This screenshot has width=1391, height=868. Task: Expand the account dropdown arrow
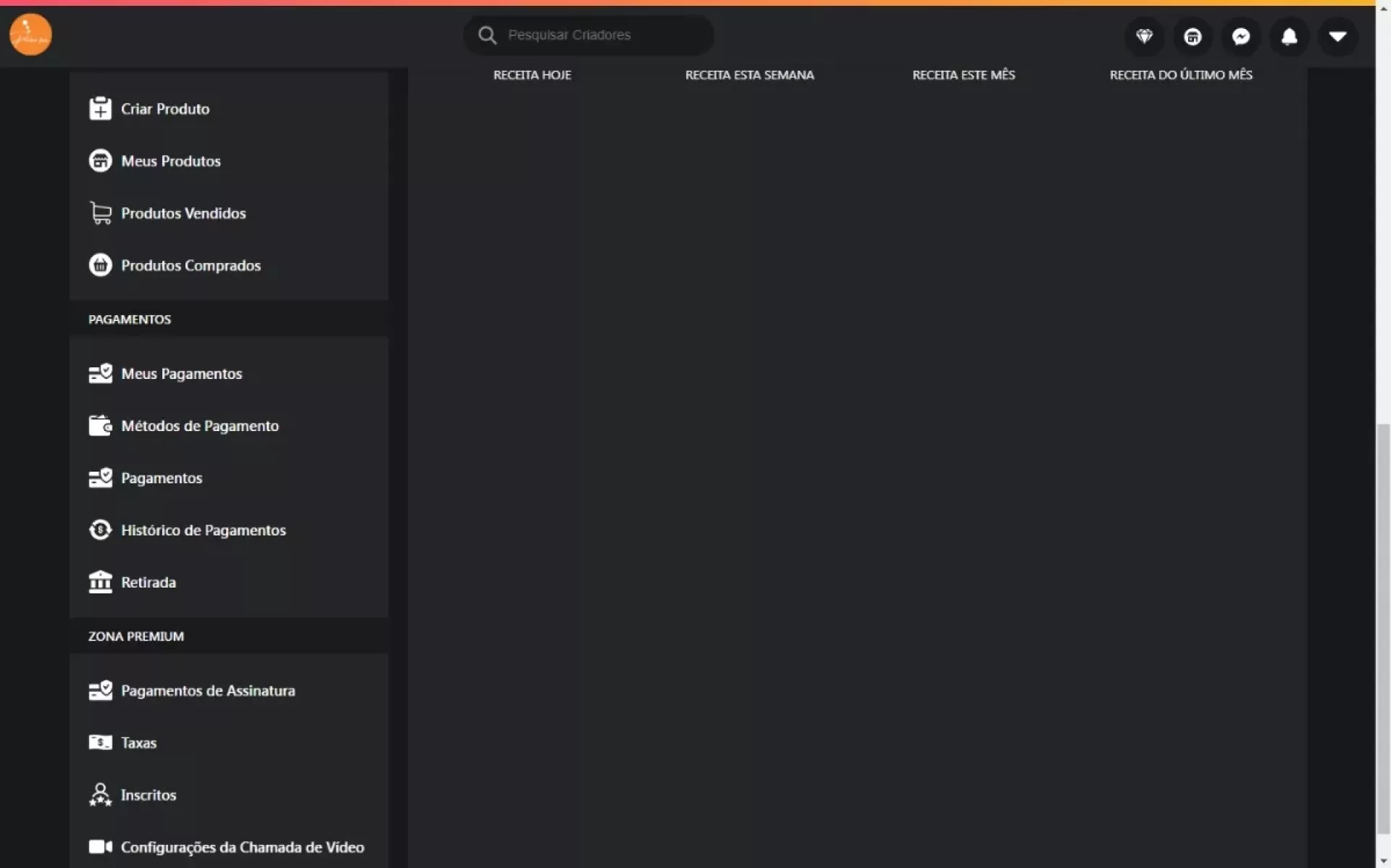click(1338, 36)
